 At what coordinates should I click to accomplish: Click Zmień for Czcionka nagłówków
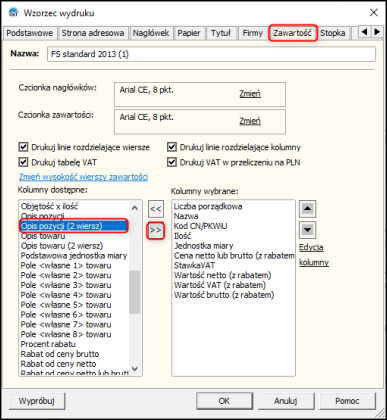coord(250,94)
